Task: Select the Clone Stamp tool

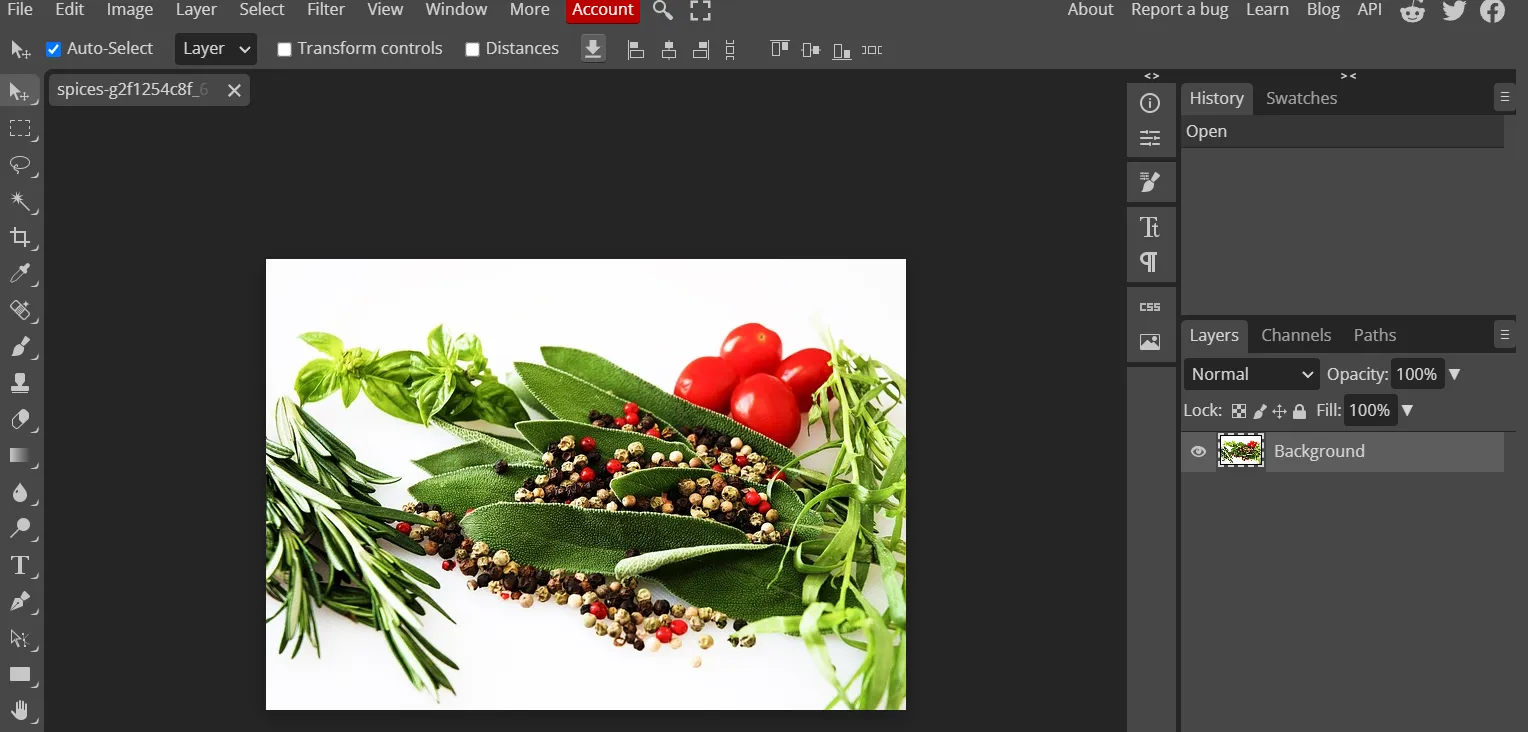Action: point(19,383)
